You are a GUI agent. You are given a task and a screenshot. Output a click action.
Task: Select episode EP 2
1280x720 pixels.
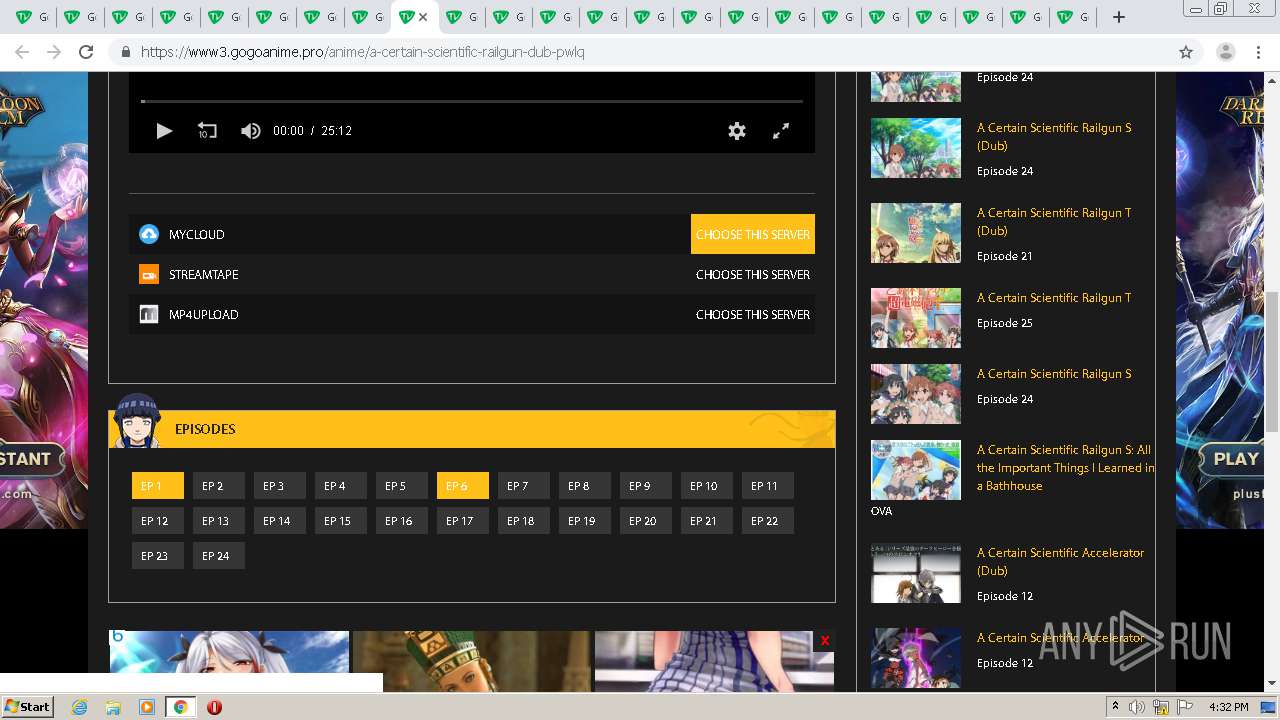[x=219, y=486]
